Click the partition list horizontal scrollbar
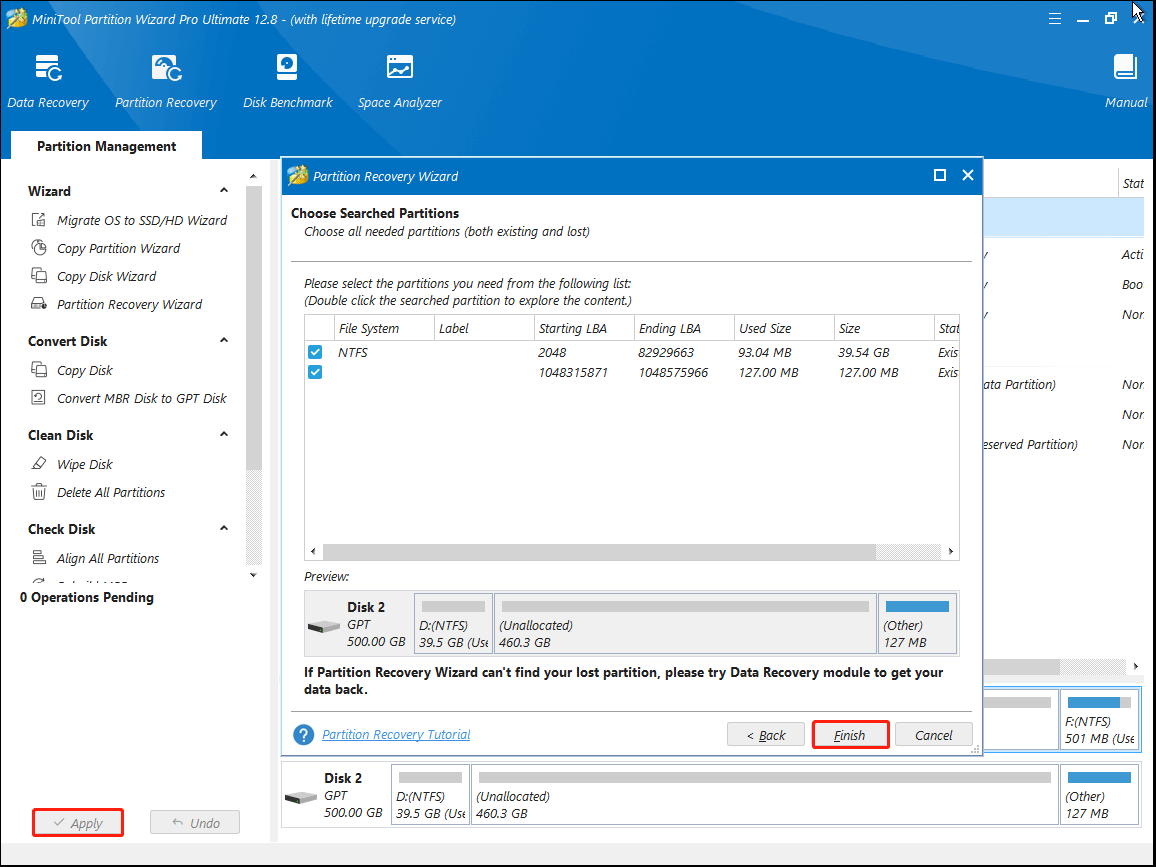Image resolution: width=1156 pixels, height=867 pixels. [599, 551]
